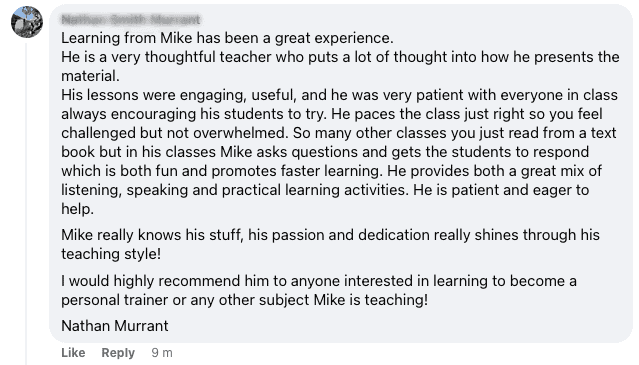Open the blurred commenter name link
The width and height of the screenshot is (639, 365).
point(131,19)
